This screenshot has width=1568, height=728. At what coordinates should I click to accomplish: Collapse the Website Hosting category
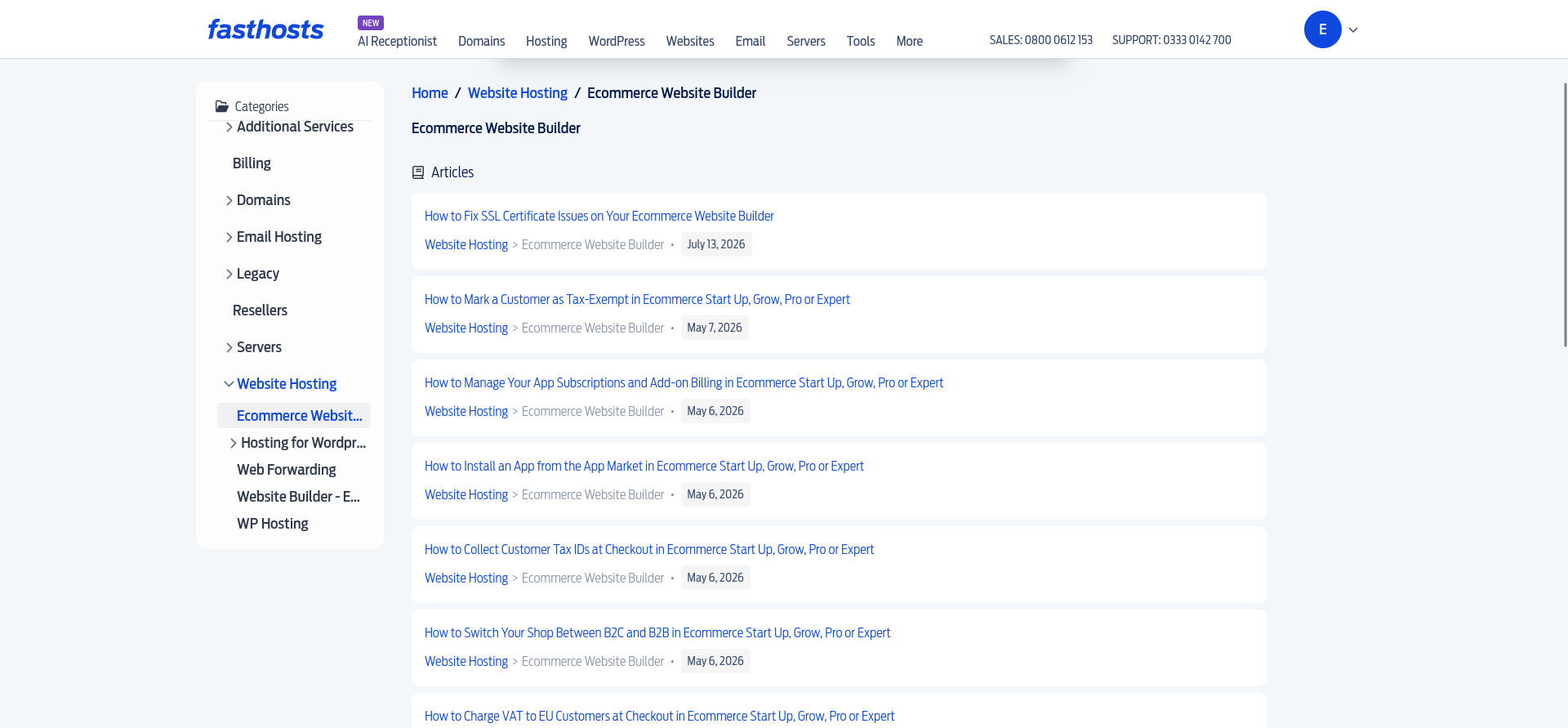click(x=229, y=384)
